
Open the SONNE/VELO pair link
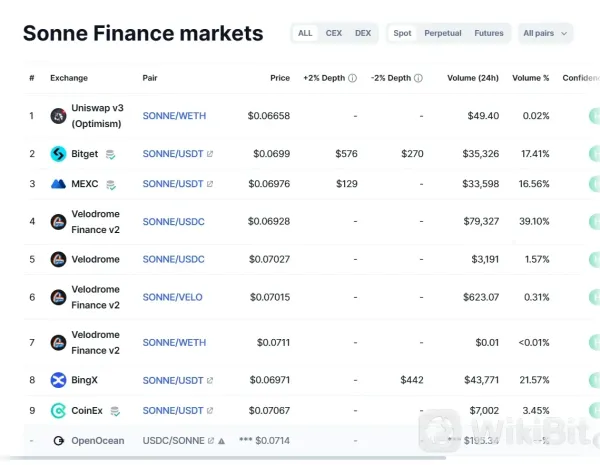coord(172,297)
